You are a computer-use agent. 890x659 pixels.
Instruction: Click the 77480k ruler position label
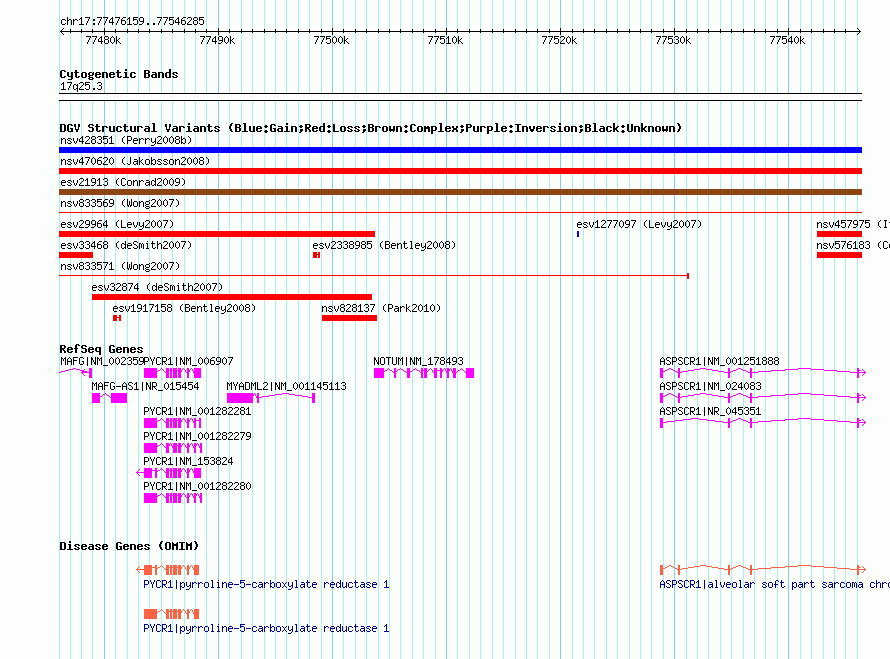103,40
